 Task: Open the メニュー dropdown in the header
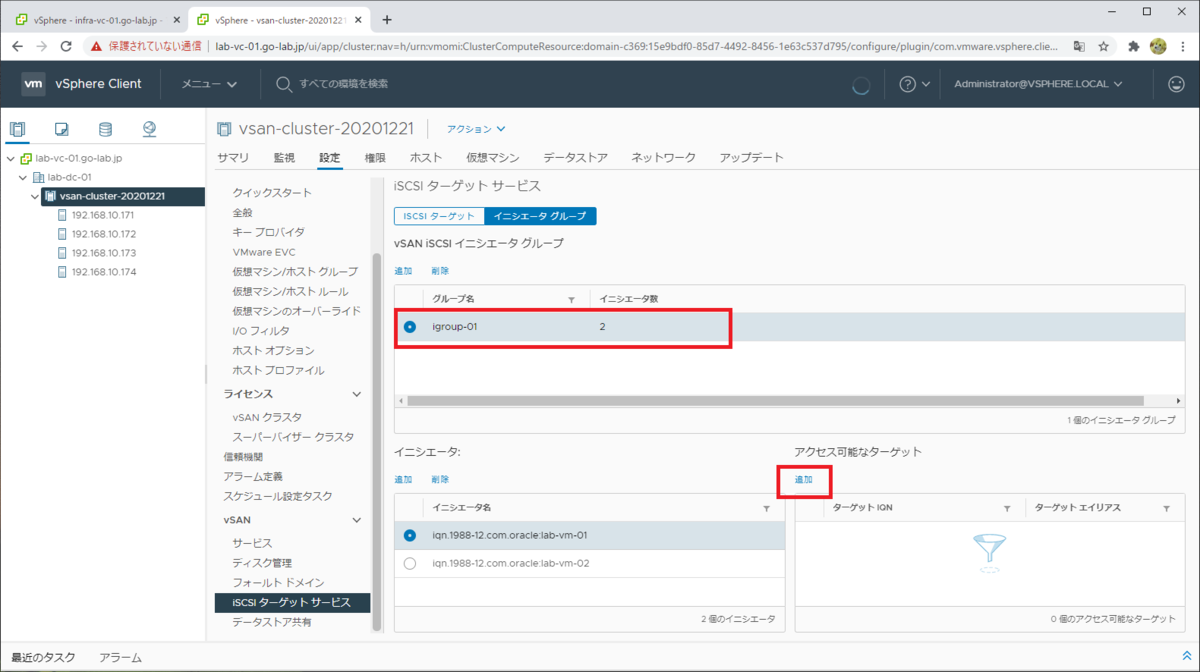(x=209, y=84)
